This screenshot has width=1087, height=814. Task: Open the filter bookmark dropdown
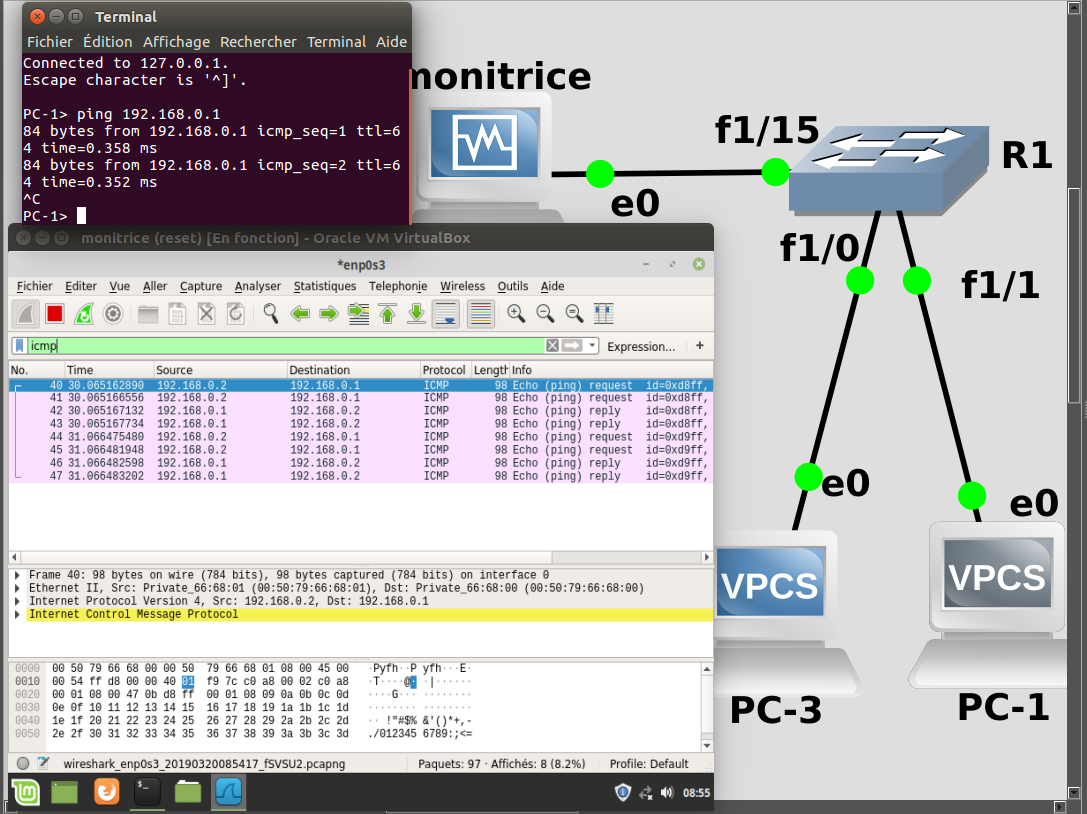(22, 345)
